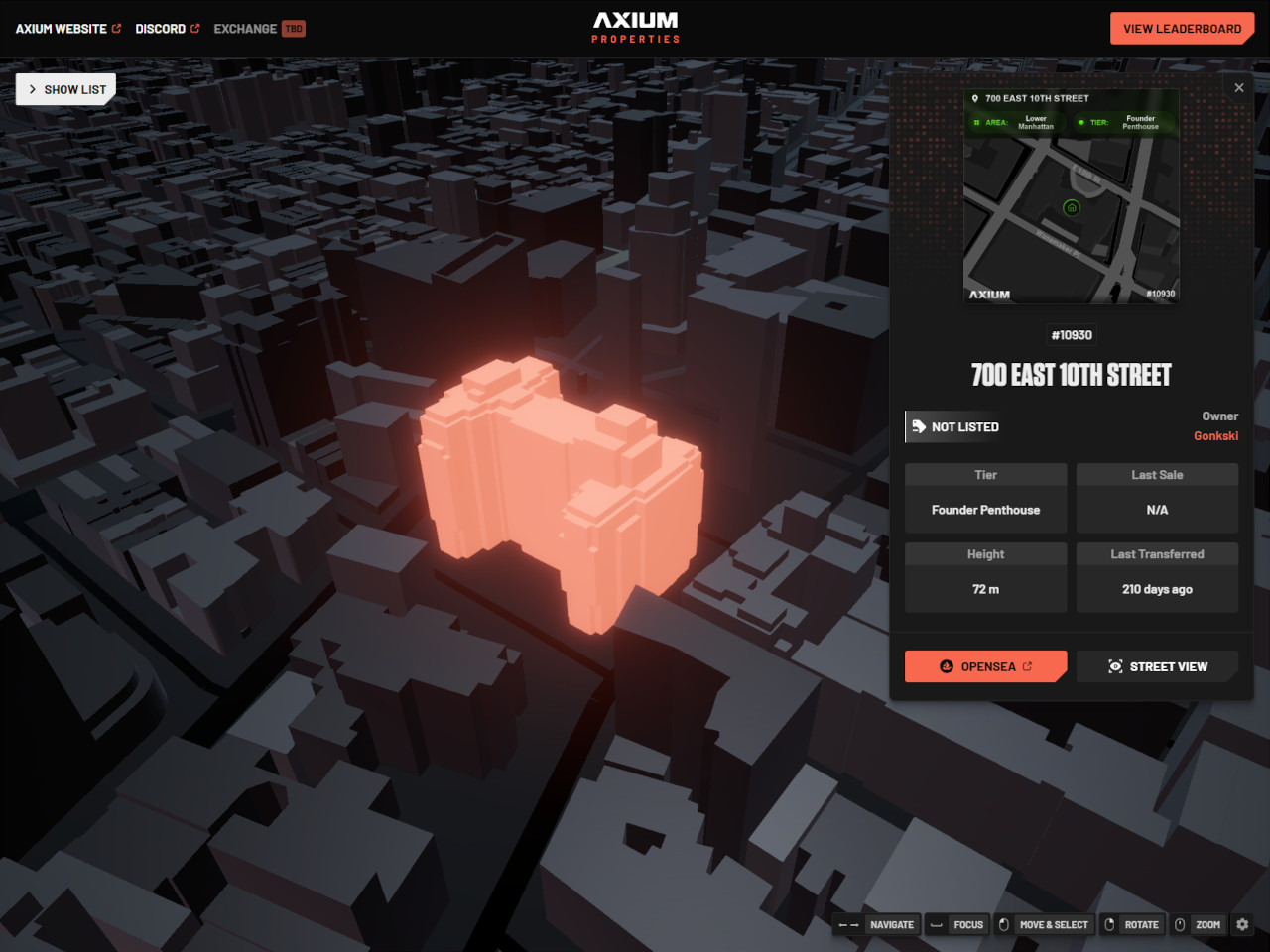Close the property details panel
The height and width of the screenshot is (952, 1270).
[x=1239, y=88]
